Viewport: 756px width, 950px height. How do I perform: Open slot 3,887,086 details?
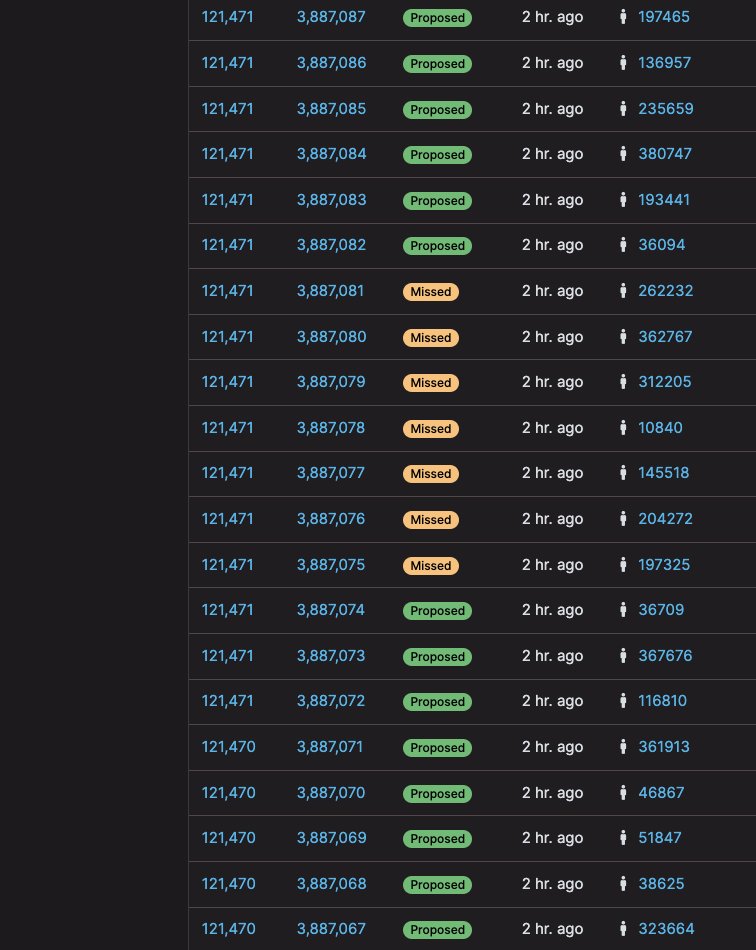(x=331, y=63)
